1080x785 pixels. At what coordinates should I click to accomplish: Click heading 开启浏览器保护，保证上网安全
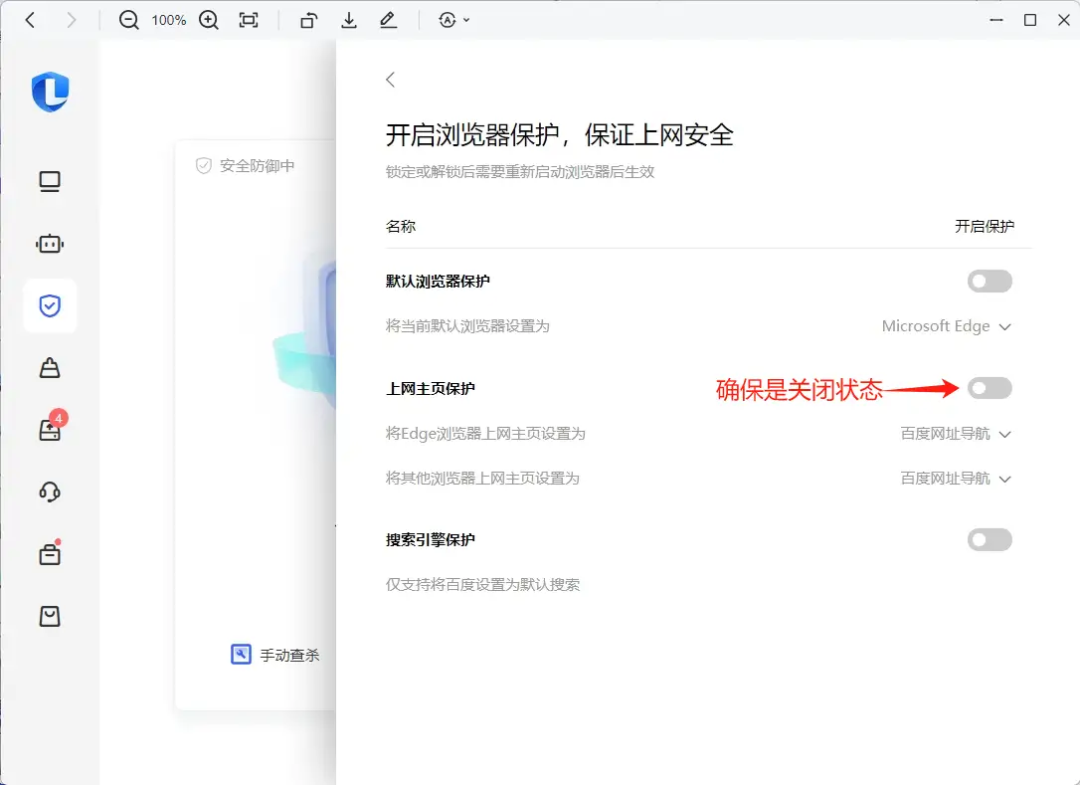tap(559, 135)
